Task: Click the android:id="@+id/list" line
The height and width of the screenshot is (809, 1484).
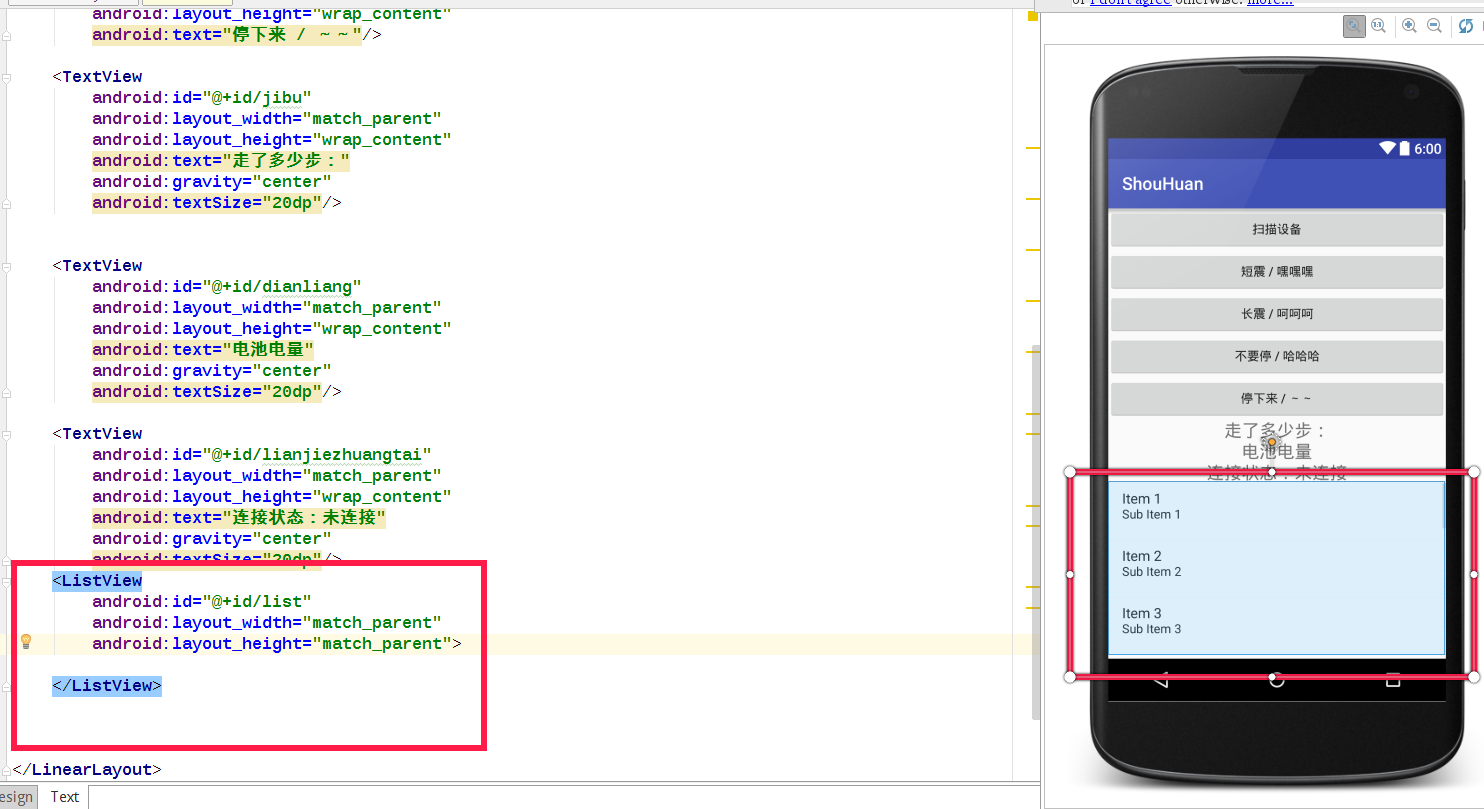Action: point(202,602)
